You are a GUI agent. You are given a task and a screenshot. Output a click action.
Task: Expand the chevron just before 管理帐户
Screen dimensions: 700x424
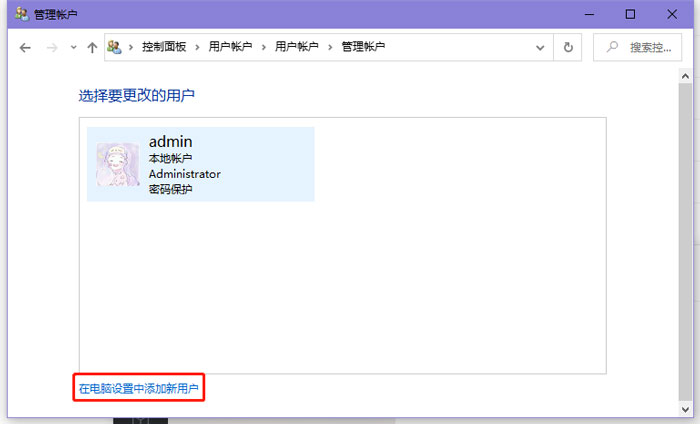331,47
